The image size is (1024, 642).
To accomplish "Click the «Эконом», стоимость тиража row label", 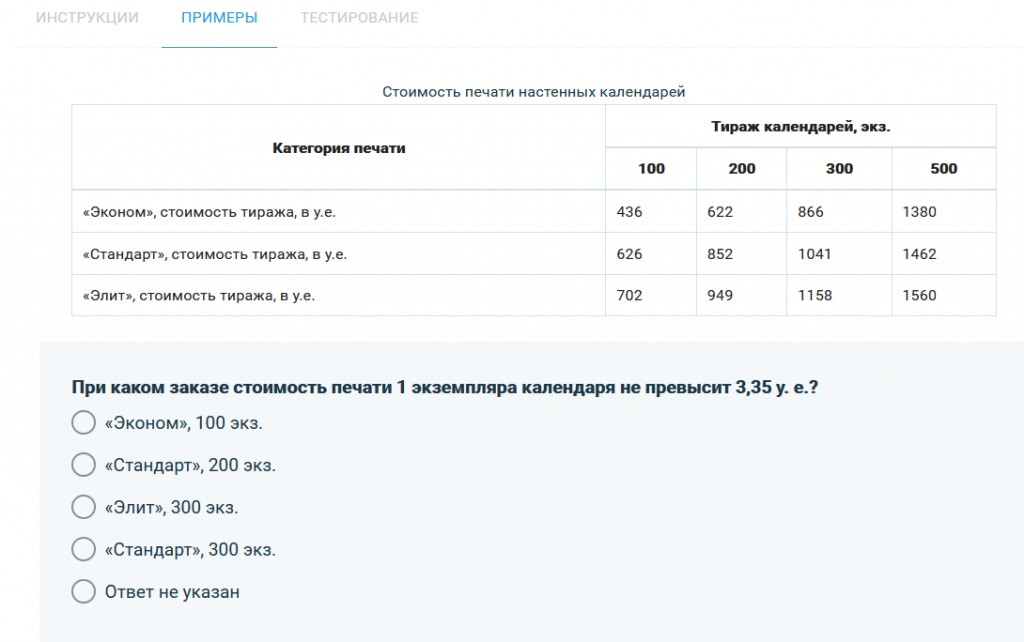I will coord(209,212).
